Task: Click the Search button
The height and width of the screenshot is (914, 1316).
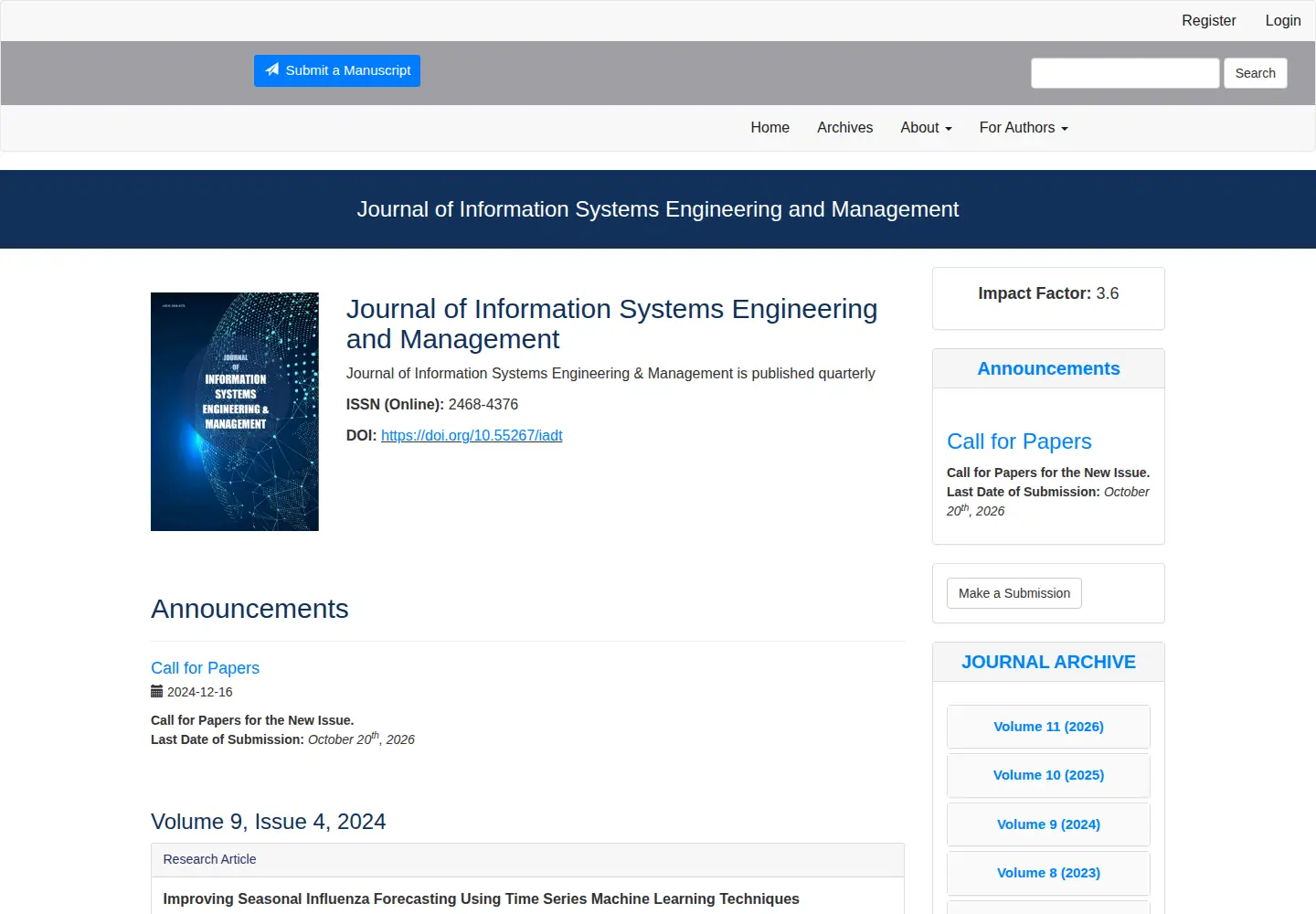Action: click(x=1255, y=73)
